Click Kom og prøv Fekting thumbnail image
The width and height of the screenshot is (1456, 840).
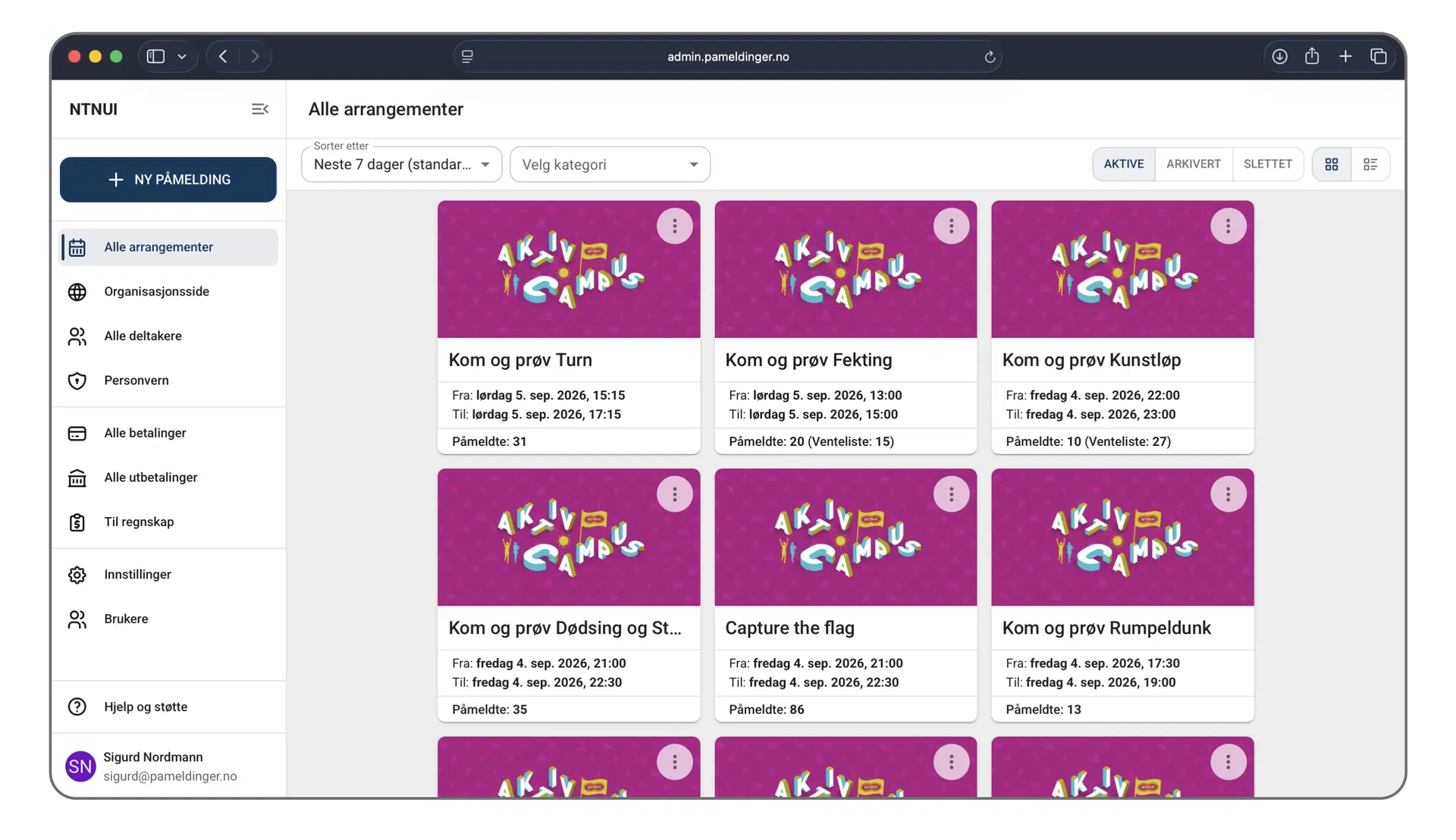846,269
